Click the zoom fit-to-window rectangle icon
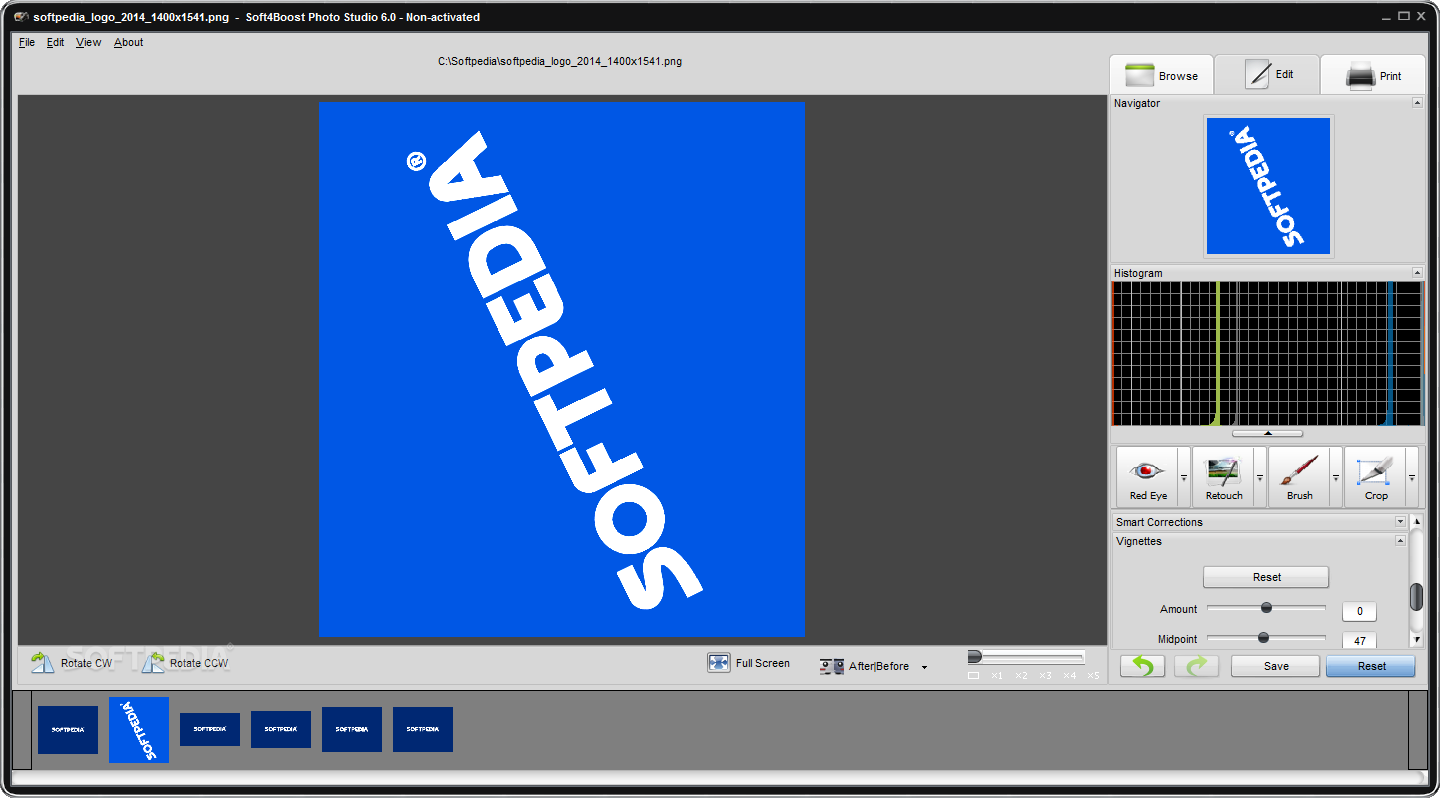This screenshot has height=798, width=1440. (x=974, y=676)
